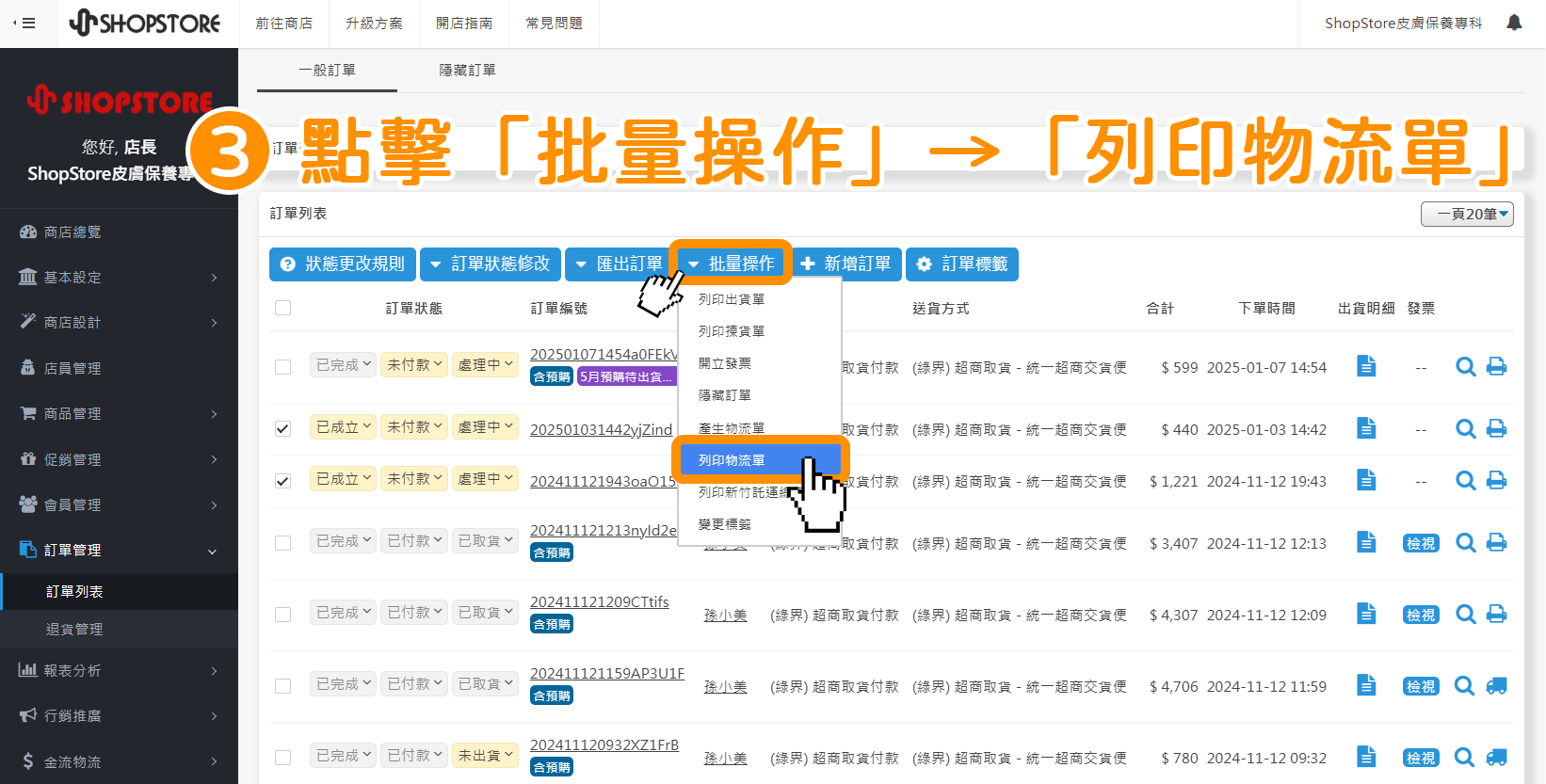Click customer name 孫小美 in $4,307 row

tap(726, 615)
